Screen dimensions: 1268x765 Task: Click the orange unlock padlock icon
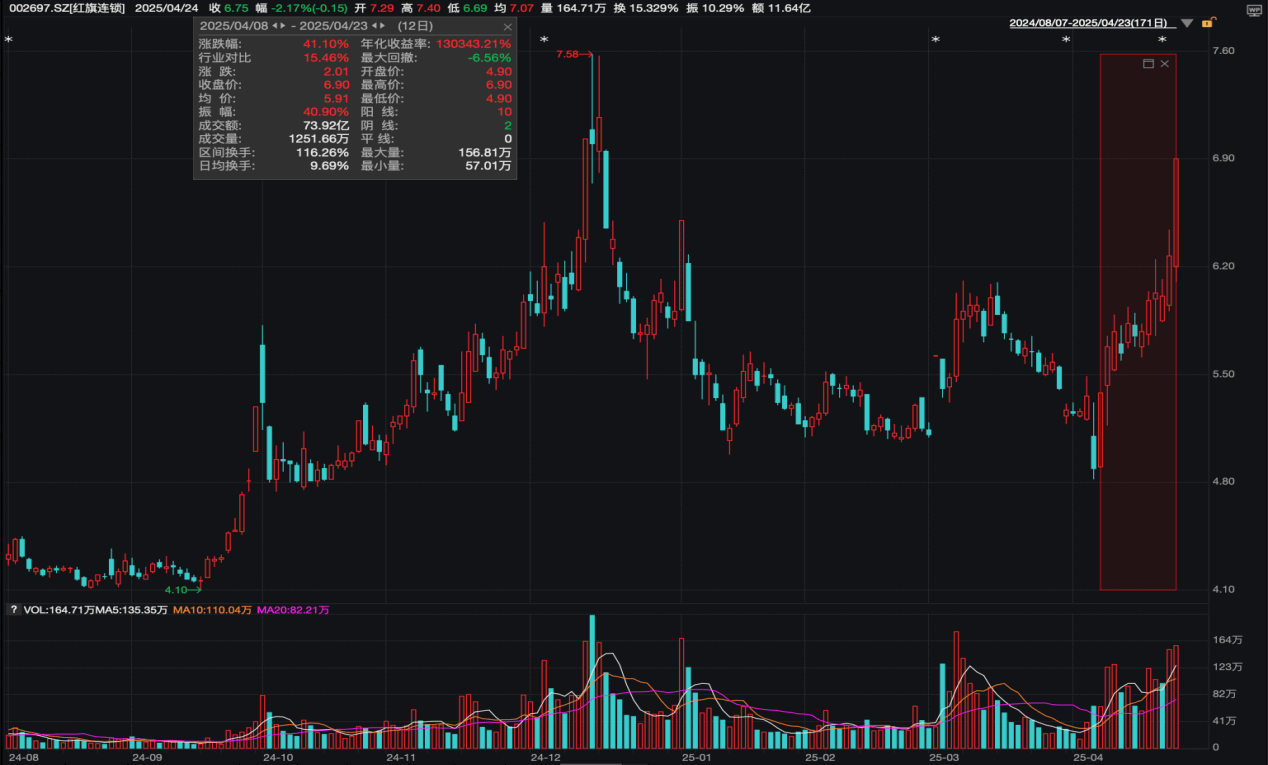pyautogui.click(x=1208, y=22)
